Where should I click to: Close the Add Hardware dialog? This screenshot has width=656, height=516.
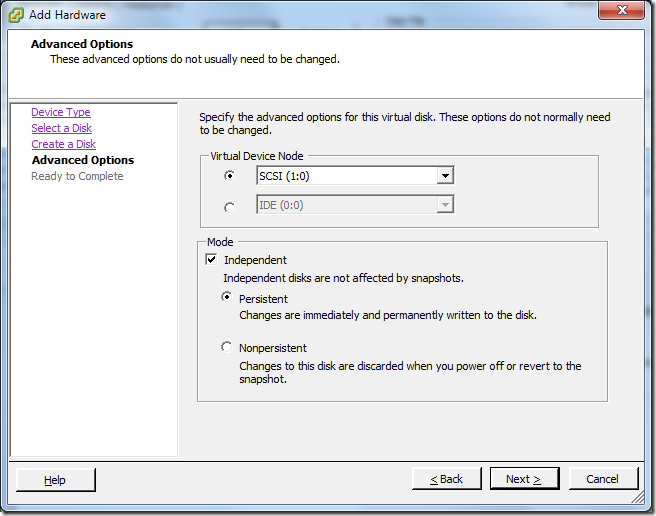(621, 10)
